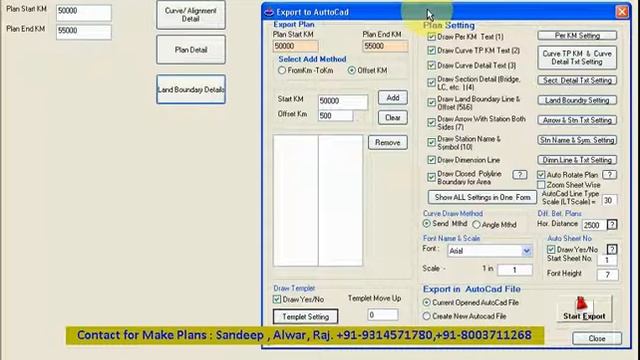Toggle Draw Station Name & Symbol checkbox
Image resolution: width=640 pixels, height=360 pixels.
coord(431,142)
